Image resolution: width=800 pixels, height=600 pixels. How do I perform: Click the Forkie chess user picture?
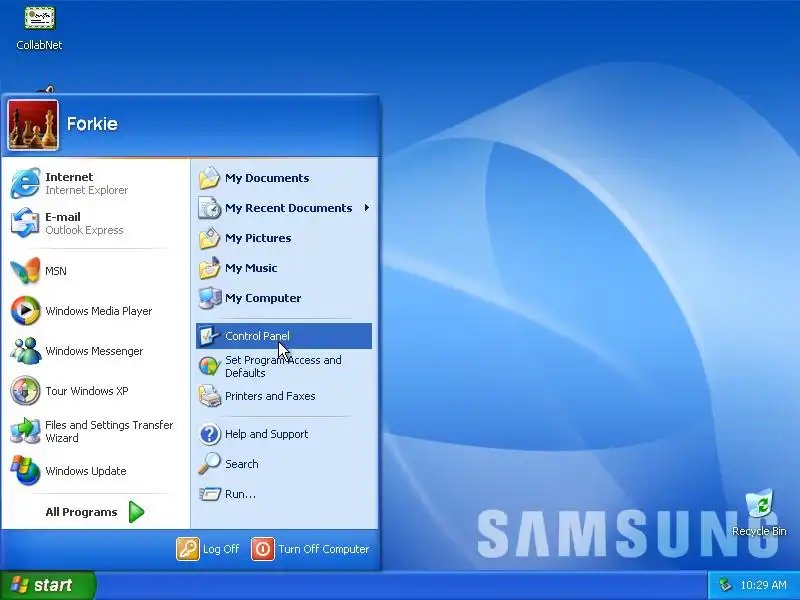tap(33, 125)
